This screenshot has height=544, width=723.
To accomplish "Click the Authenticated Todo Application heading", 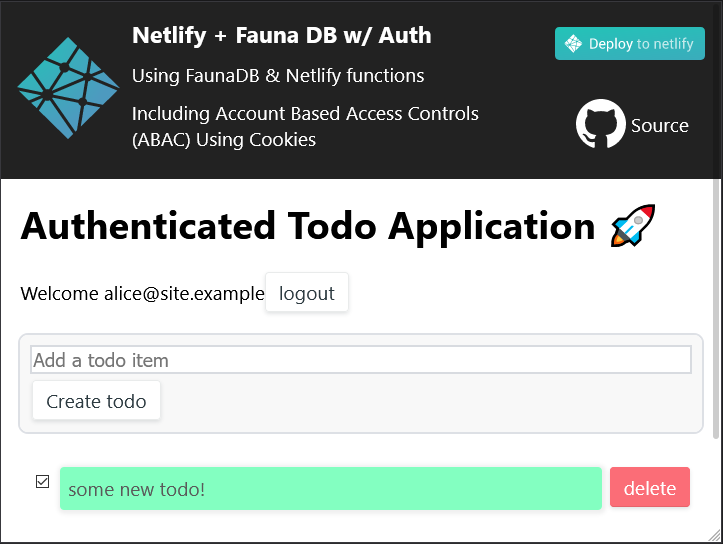I will tap(308, 226).
